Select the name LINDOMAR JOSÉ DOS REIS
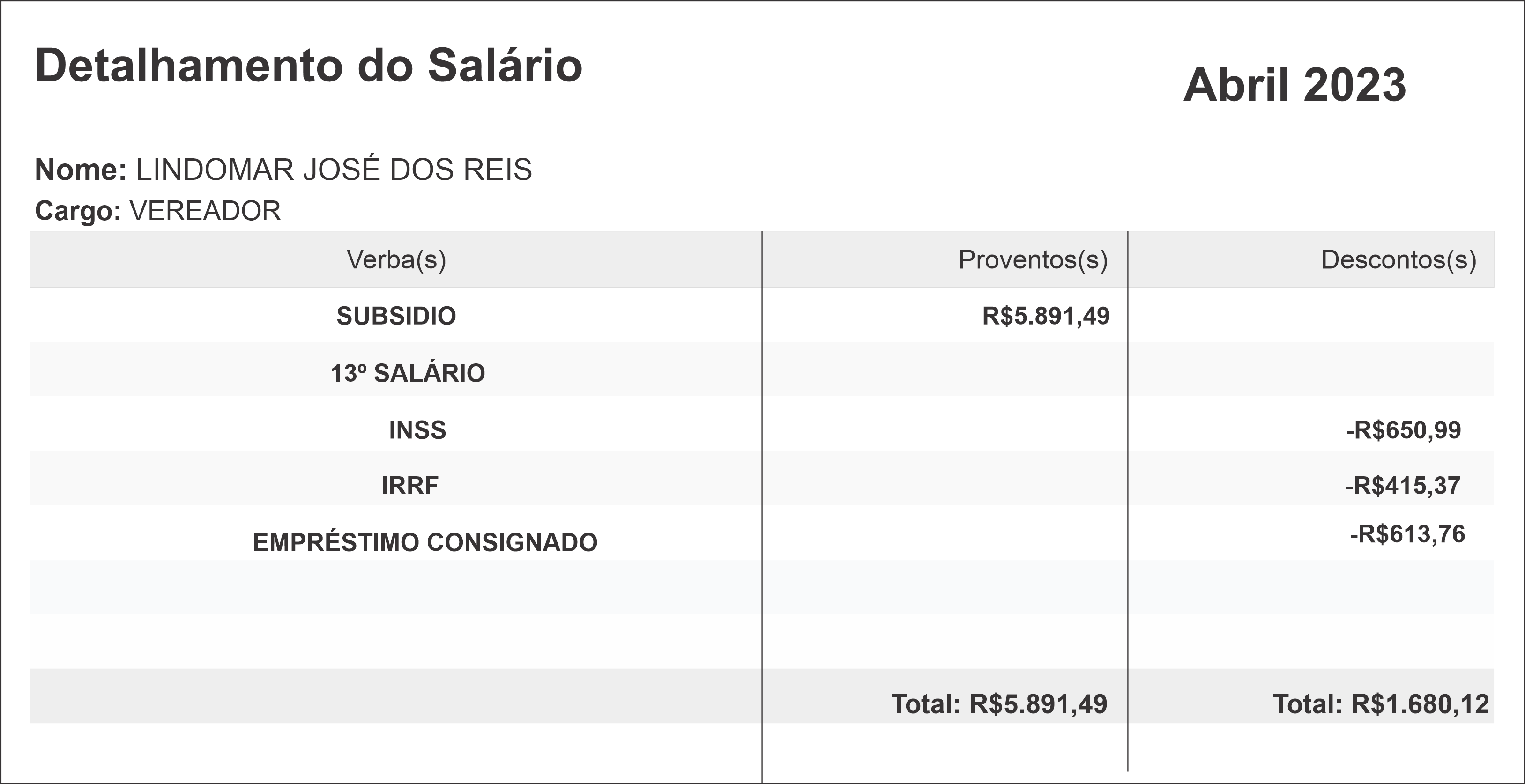Screen dimensions: 1525x784 coord(334,170)
